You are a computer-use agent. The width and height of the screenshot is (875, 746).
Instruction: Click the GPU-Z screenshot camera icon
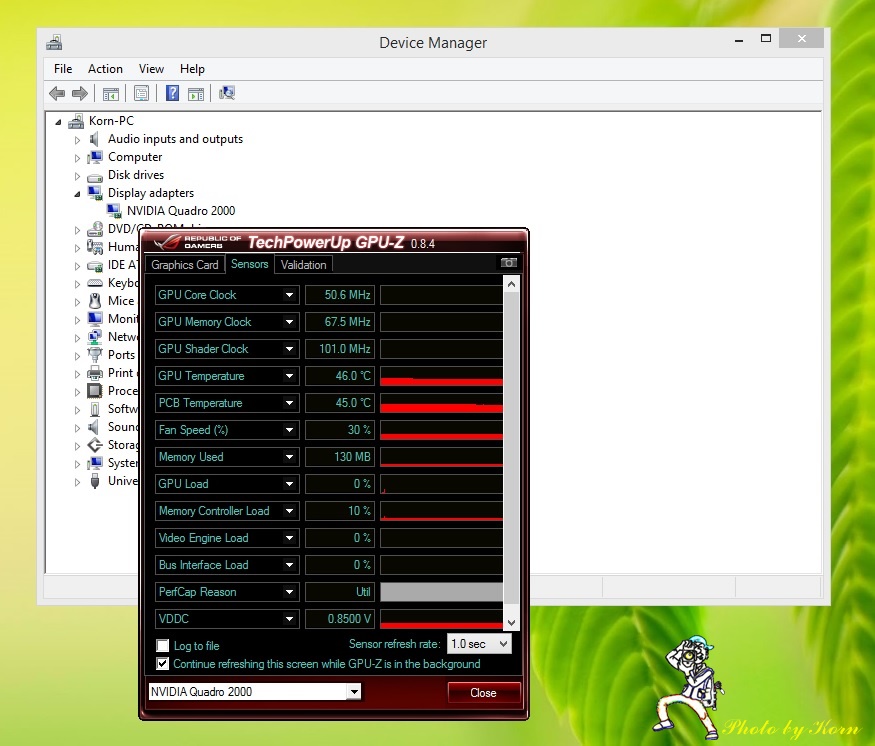pyautogui.click(x=508, y=263)
